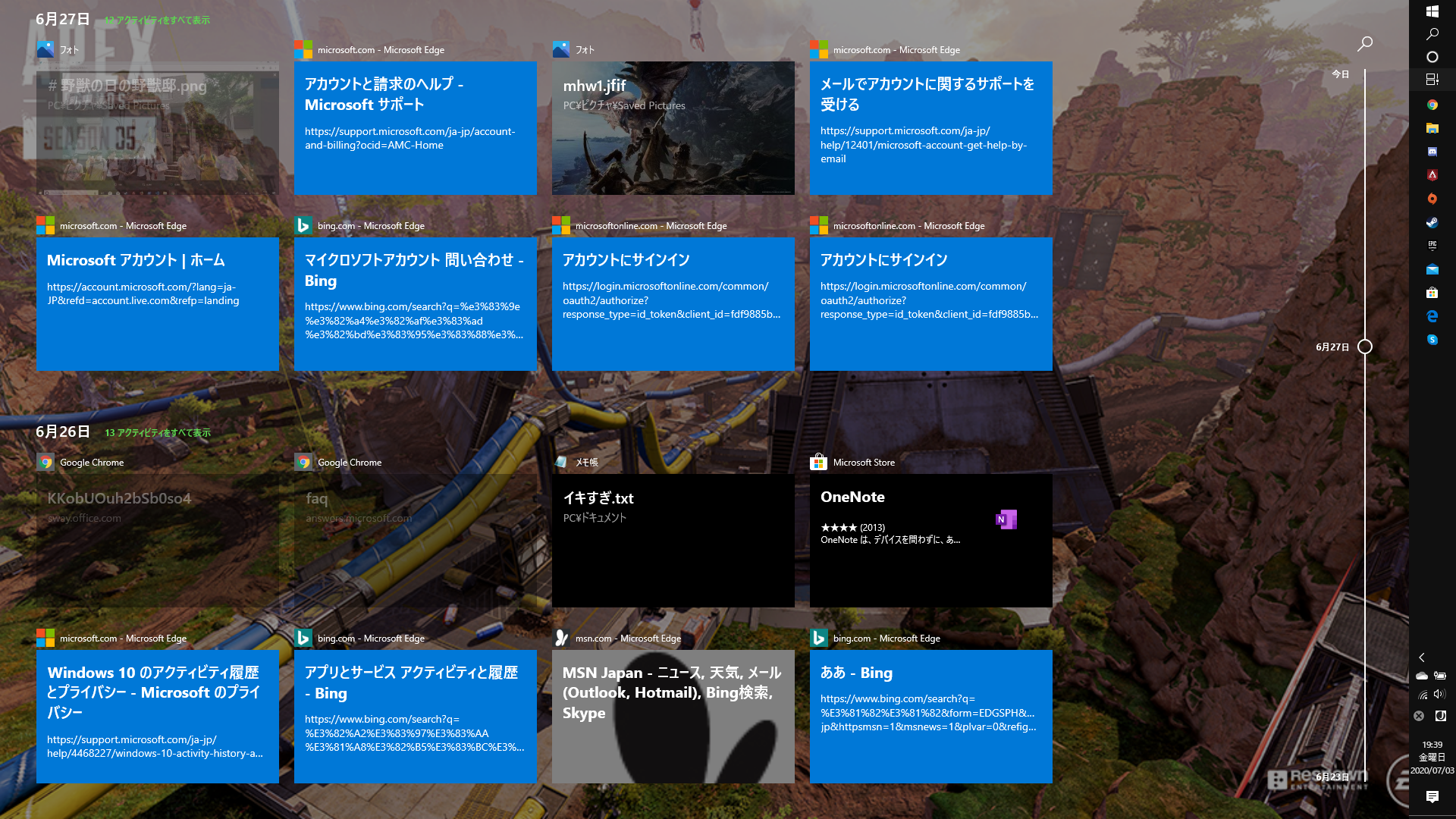The width and height of the screenshot is (1456, 819).
Task: Open Epic Games Launcher taskbar icon
Action: click(x=1432, y=246)
